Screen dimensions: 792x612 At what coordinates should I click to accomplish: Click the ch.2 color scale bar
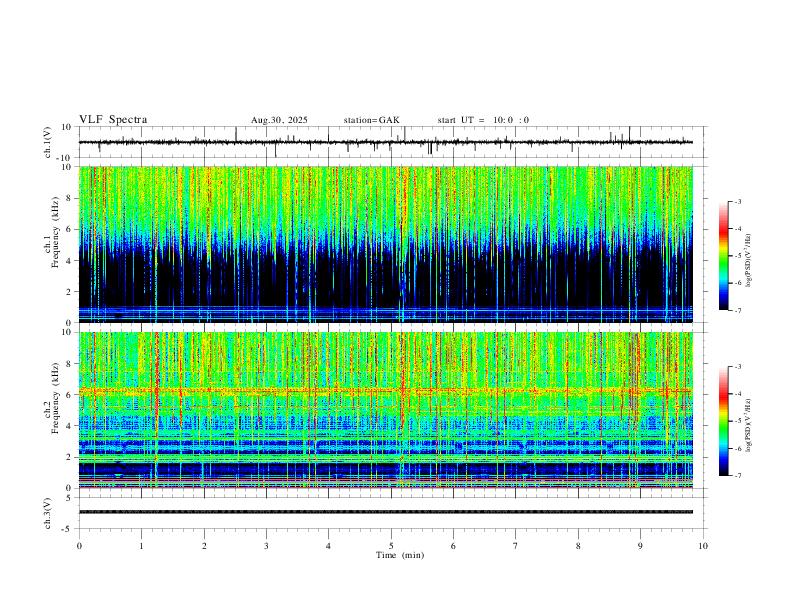[x=723, y=421]
